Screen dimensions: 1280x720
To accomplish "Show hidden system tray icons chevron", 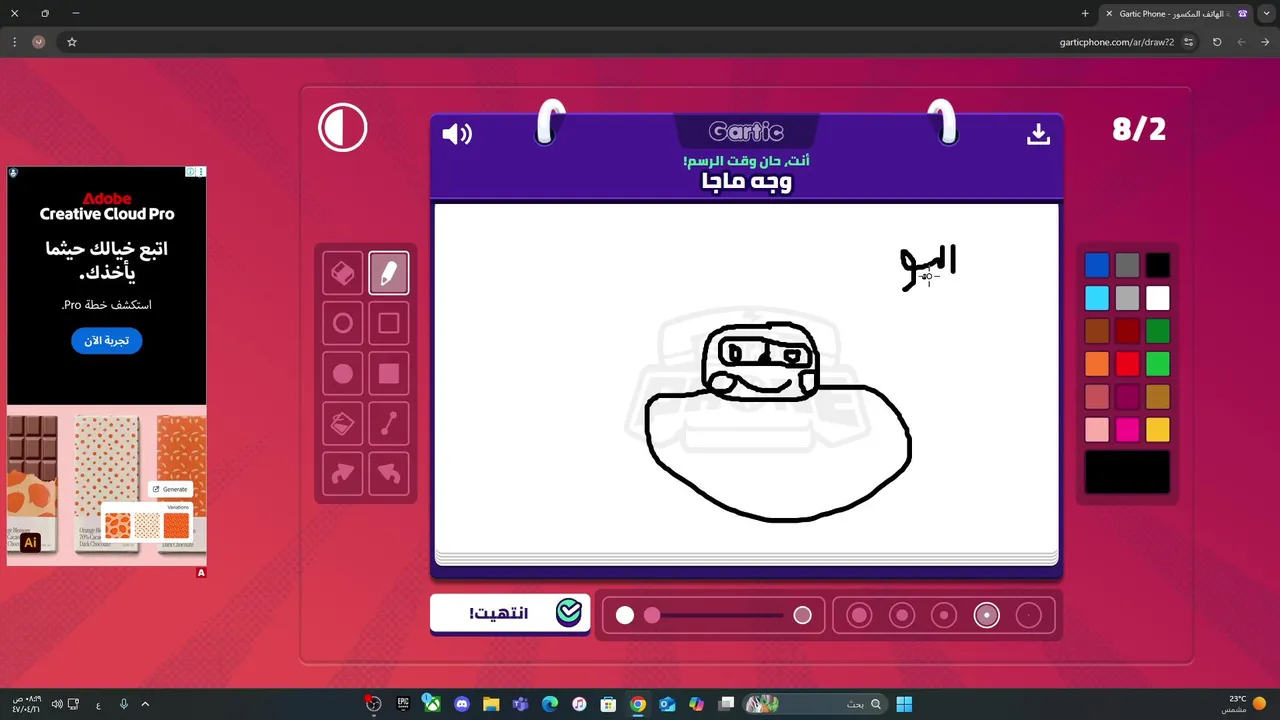I will tap(145, 704).
